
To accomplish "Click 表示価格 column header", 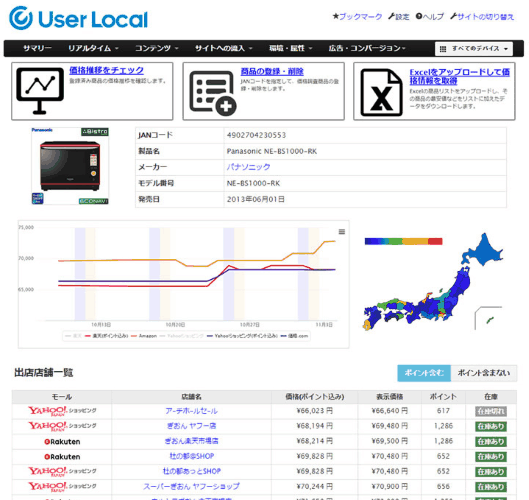I will point(390,397).
